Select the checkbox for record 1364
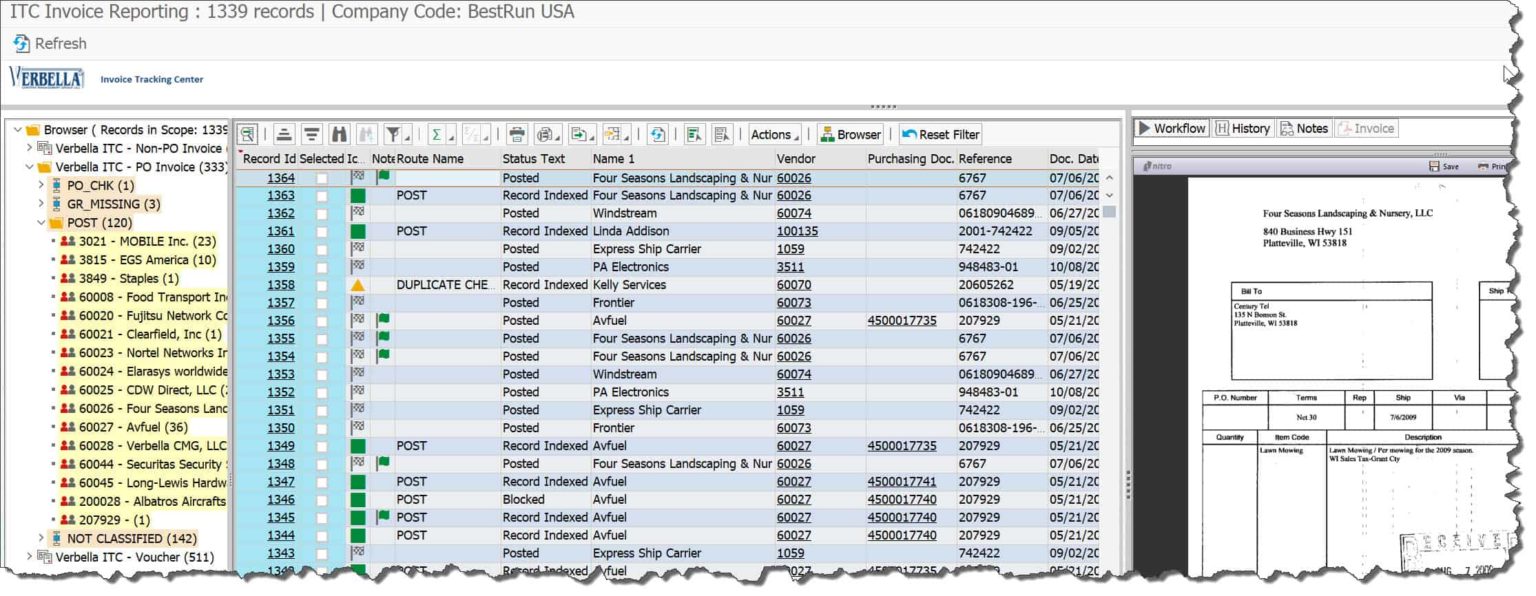The height and width of the screenshot is (596, 1536). [323, 177]
